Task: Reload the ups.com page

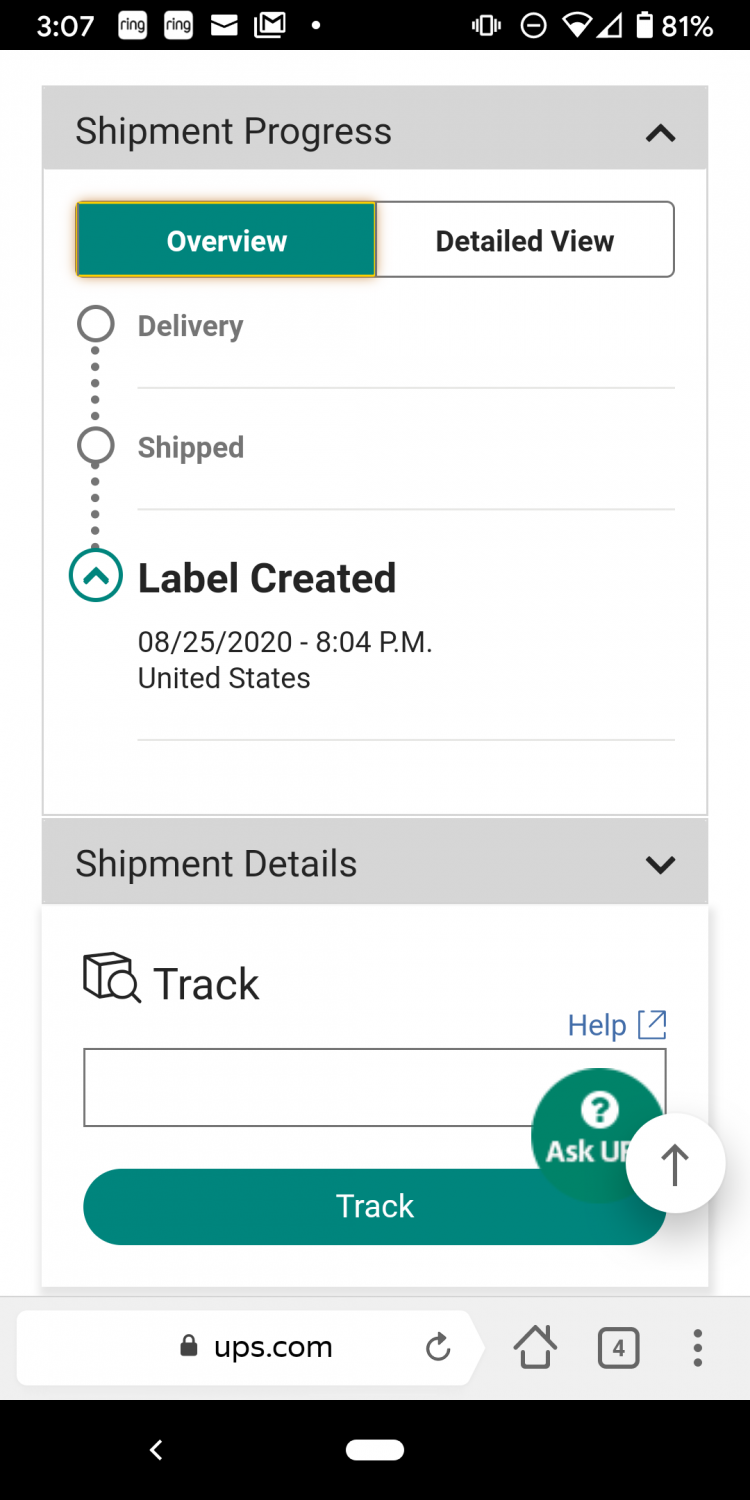Action: point(438,1348)
